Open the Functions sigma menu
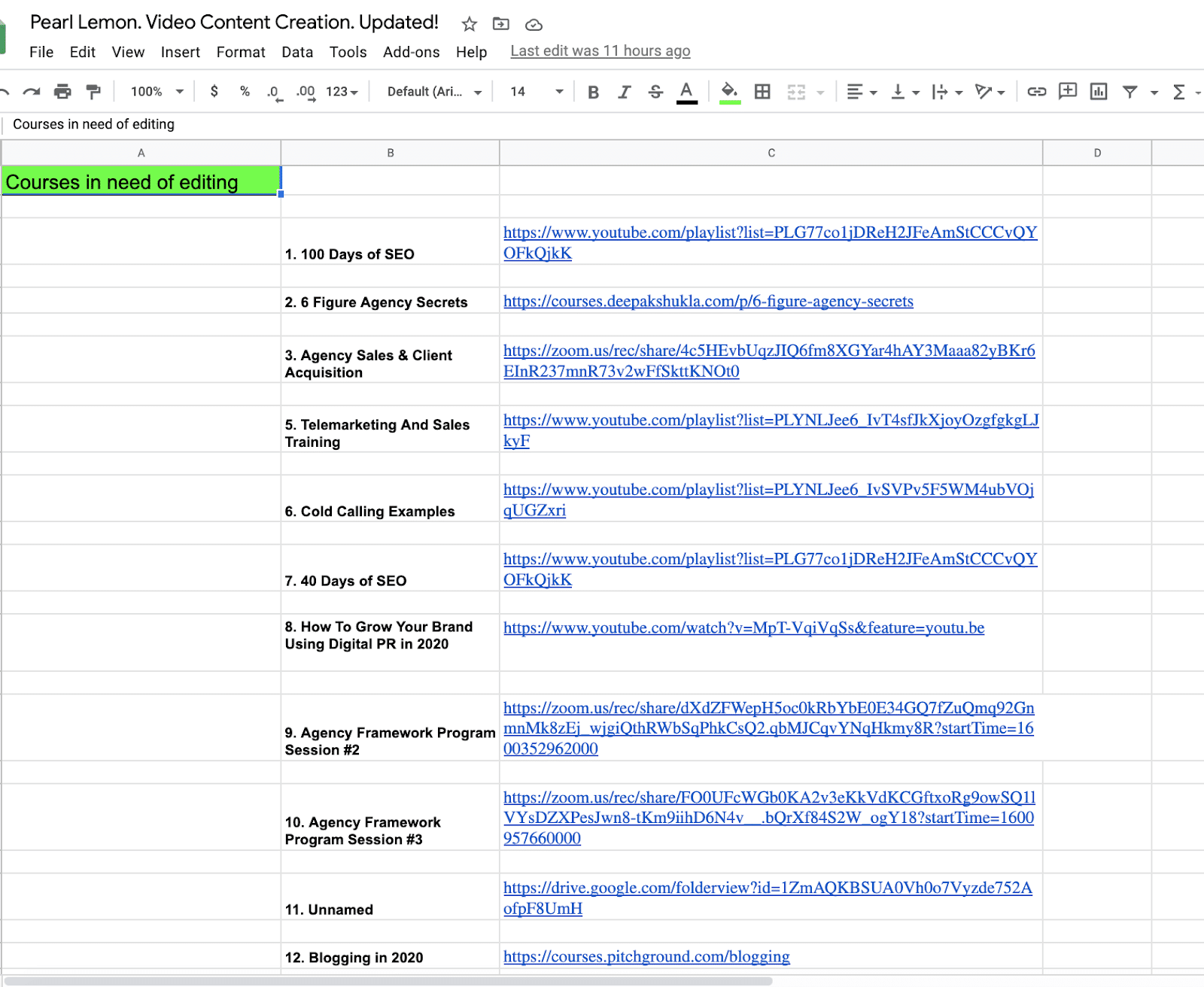Screen dimensions: 1204x987 pos(1179,92)
